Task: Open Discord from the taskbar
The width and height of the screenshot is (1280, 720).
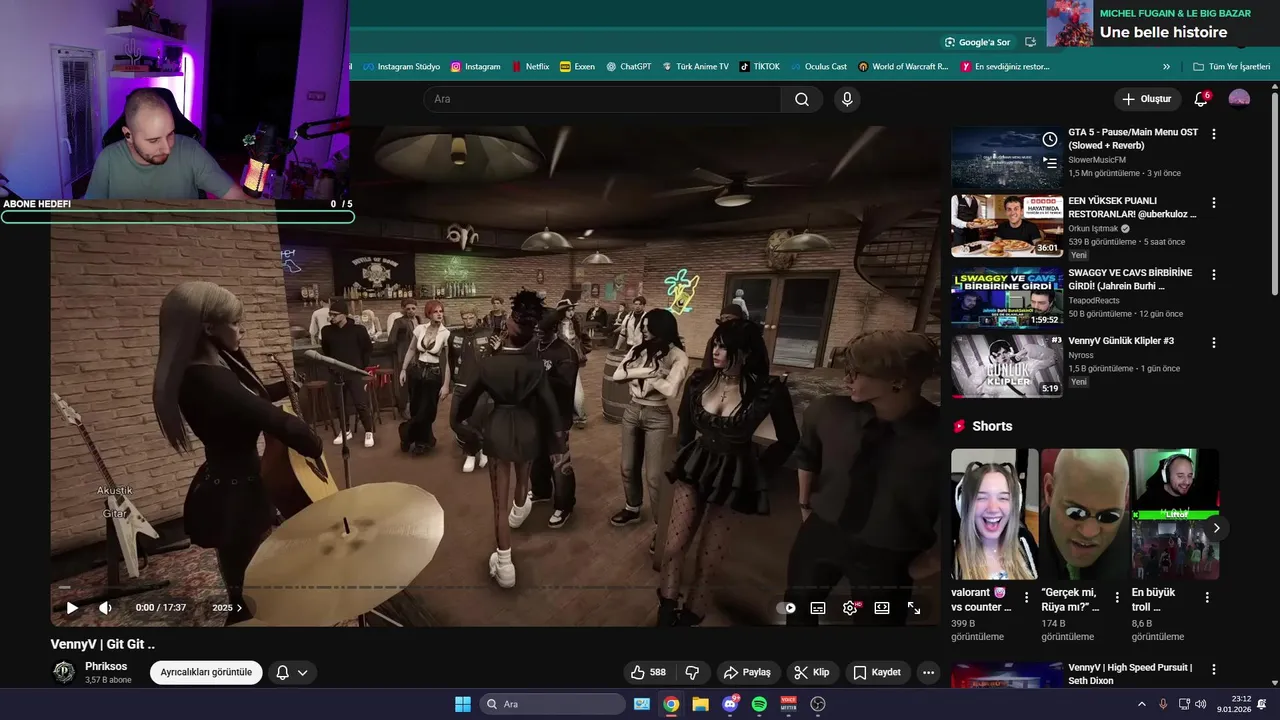Action: pyautogui.click(x=730, y=704)
